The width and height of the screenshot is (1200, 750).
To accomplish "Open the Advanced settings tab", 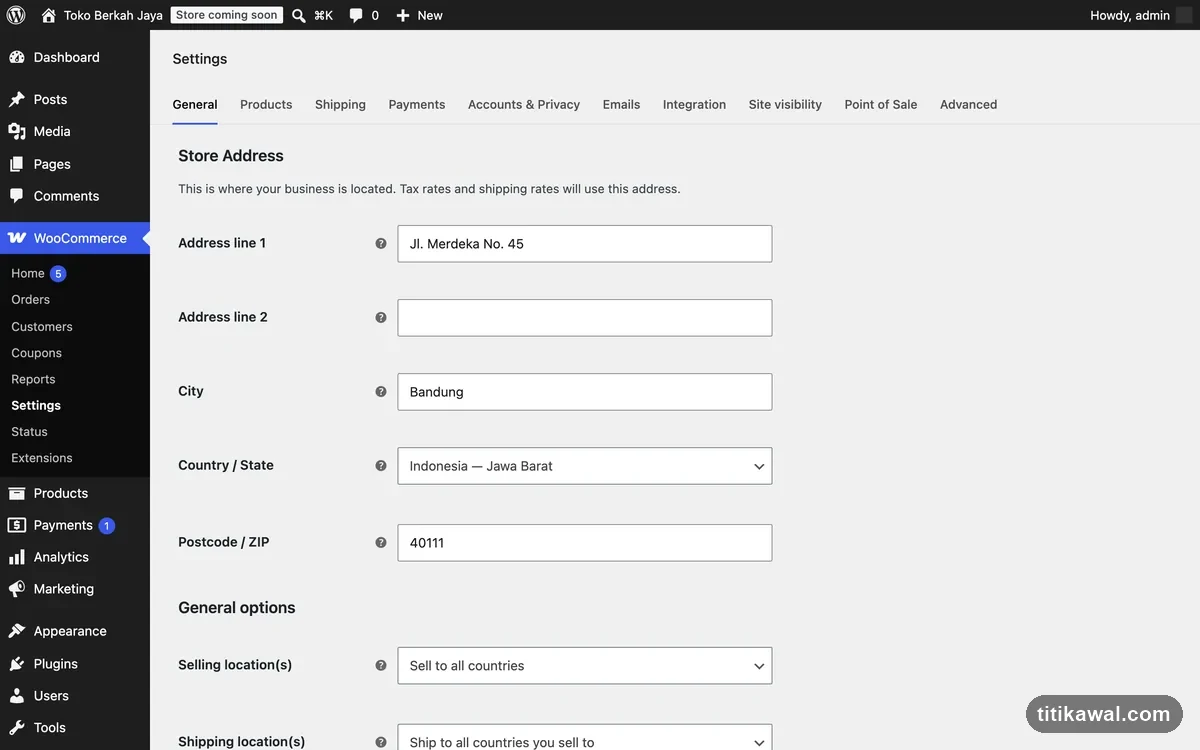I will click(x=968, y=104).
